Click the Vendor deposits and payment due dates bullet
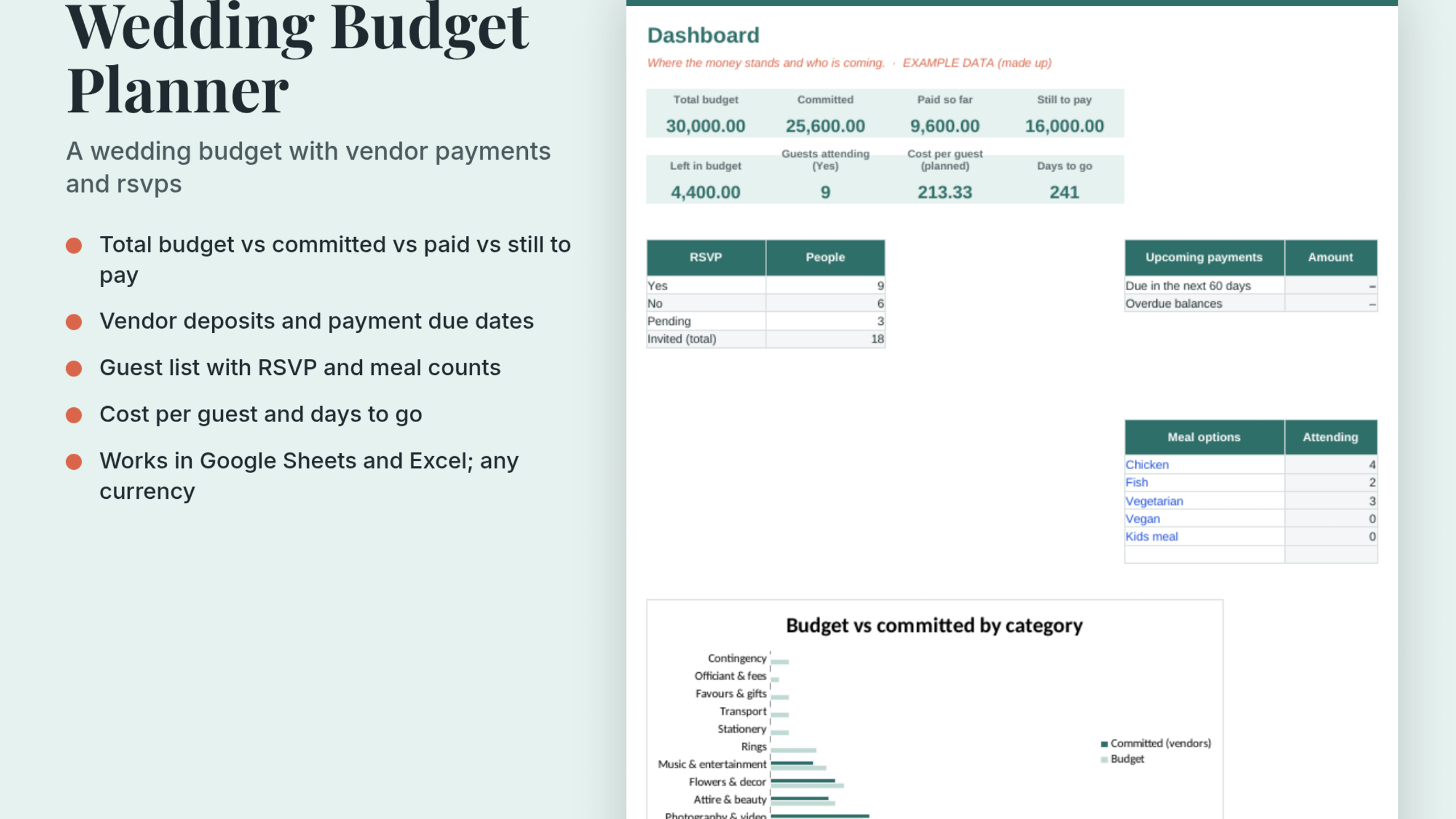 click(x=317, y=321)
